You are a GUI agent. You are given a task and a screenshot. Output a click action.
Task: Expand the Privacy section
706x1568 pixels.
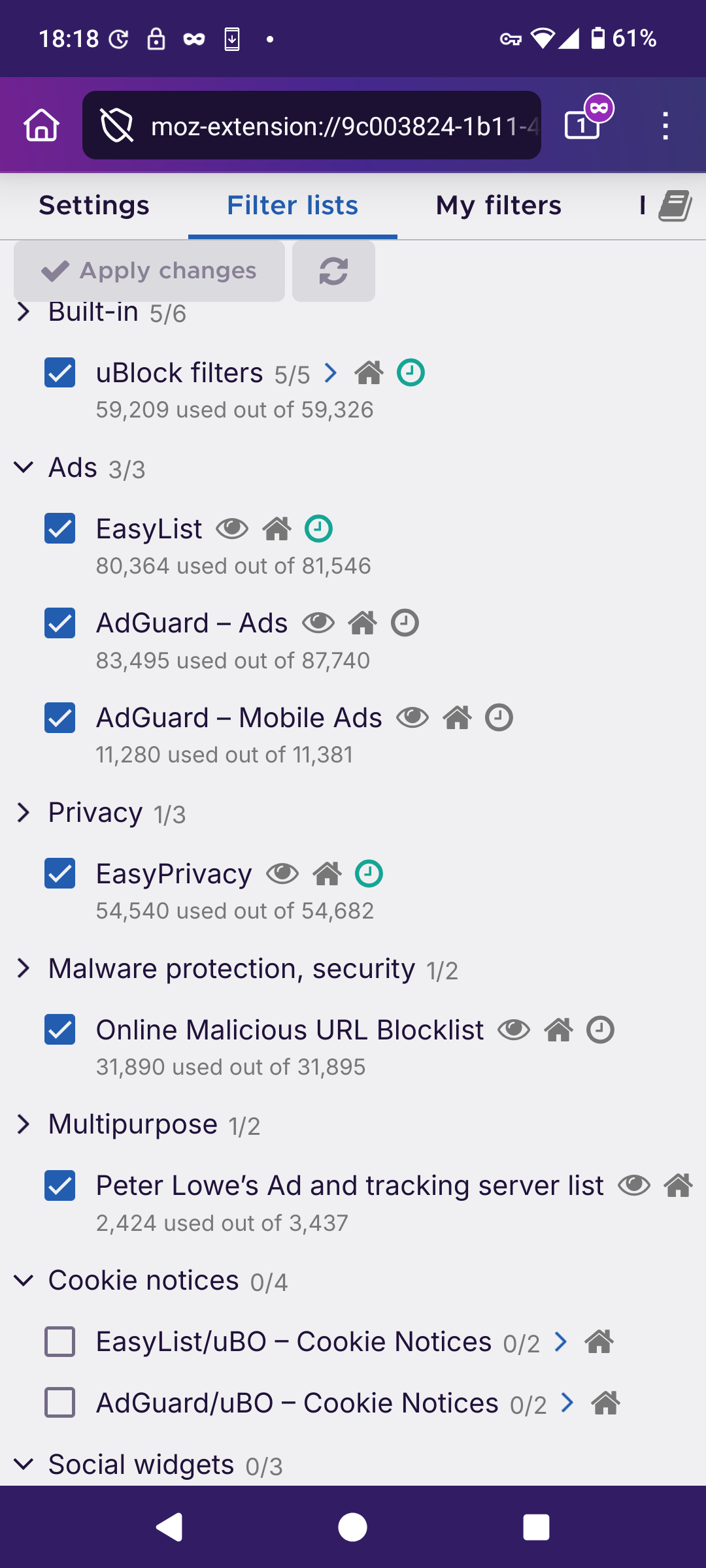pyautogui.click(x=24, y=813)
